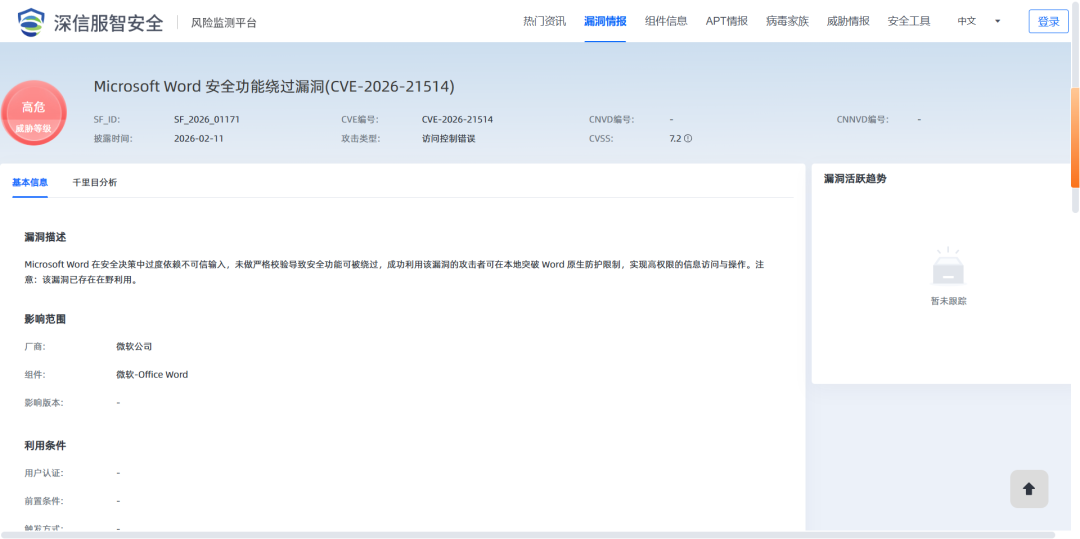Go to 组件信息 in the top menu
Image resolution: width=1080 pixels, height=539 pixels.
pos(666,21)
